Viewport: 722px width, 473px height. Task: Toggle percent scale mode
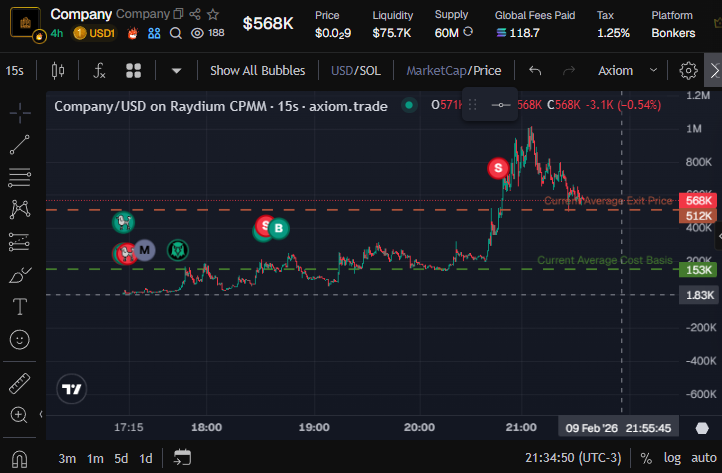point(646,458)
